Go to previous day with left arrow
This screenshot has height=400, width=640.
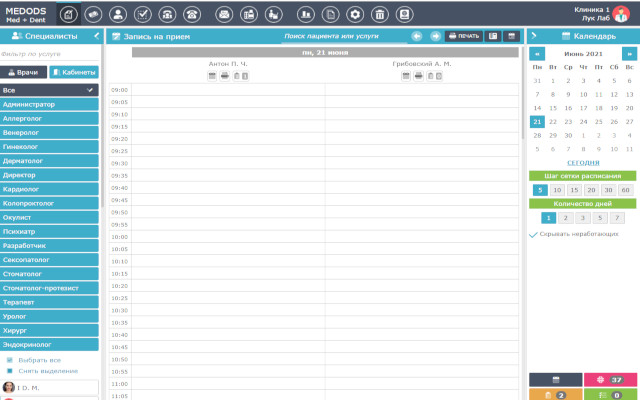(416, 36)
